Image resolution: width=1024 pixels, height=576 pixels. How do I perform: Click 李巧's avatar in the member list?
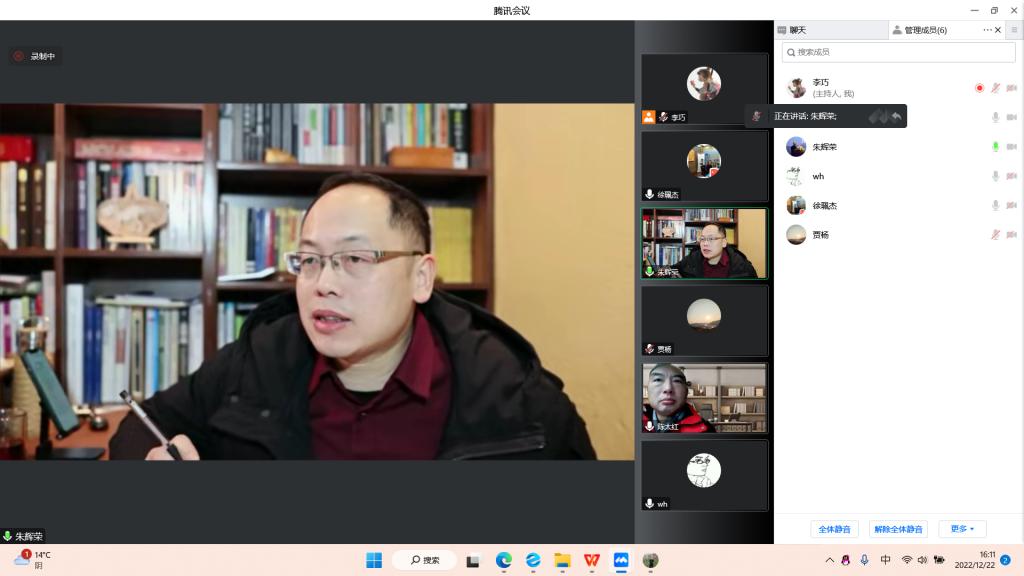(796, 88)
